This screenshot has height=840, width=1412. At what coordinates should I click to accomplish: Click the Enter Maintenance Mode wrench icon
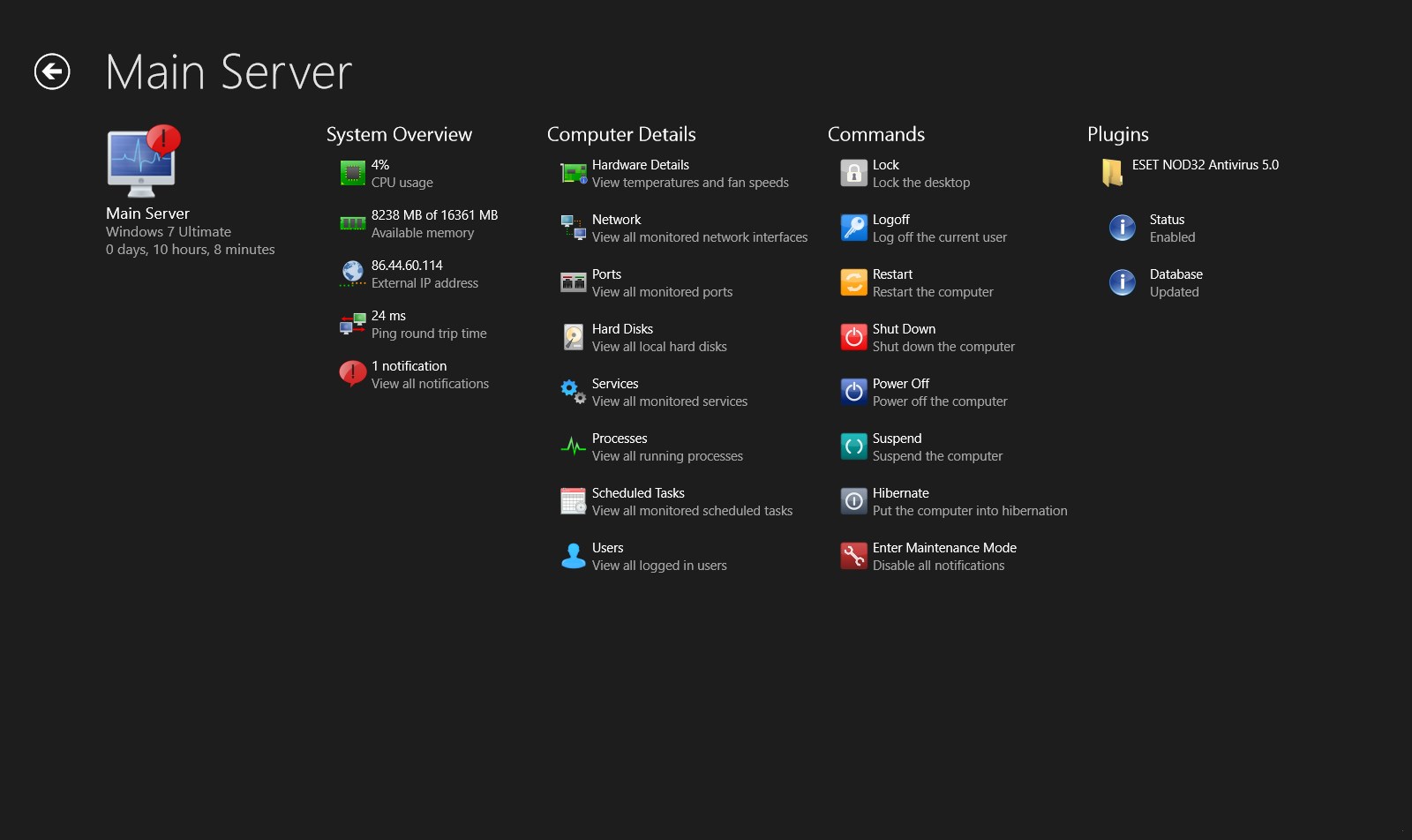pos(854,556)
